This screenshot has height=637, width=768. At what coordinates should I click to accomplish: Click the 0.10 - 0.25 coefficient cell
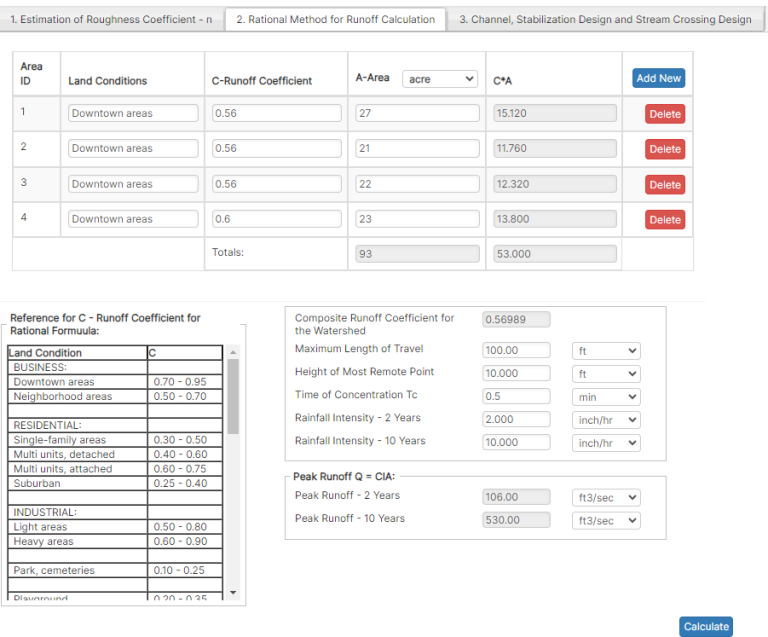pos(185,570)
